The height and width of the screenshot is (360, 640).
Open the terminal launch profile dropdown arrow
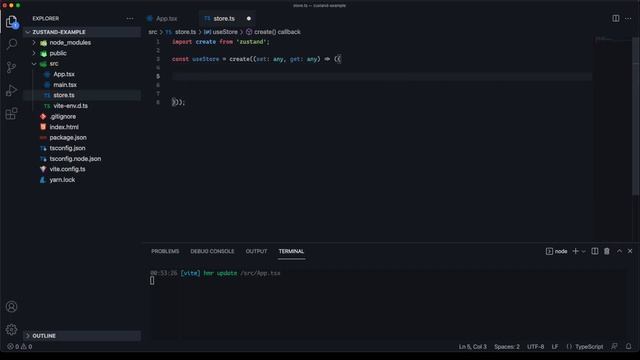coord(583,251)
